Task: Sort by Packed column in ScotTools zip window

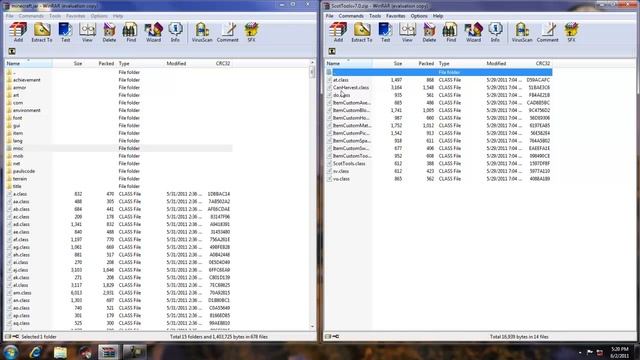Action: (x=420, y=64)
